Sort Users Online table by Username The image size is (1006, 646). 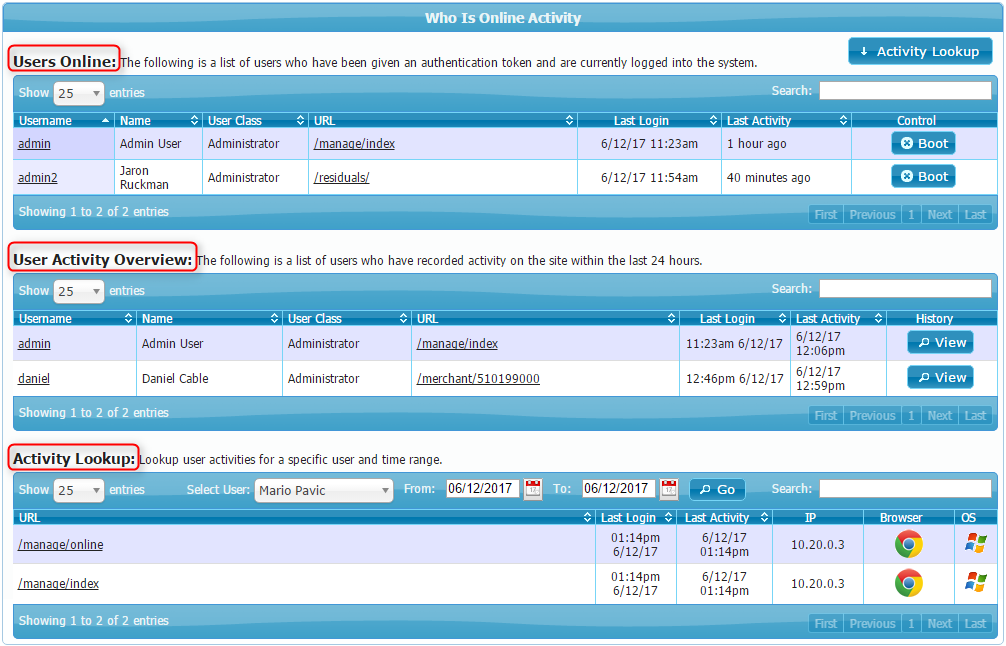click(64, 120)
